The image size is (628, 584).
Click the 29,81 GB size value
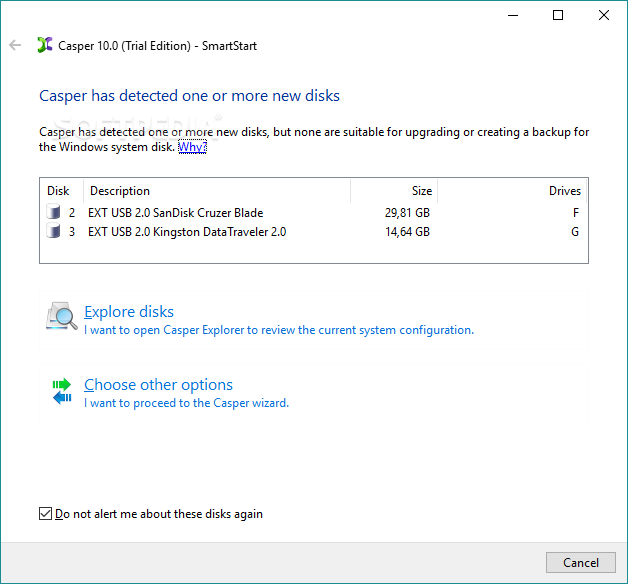click(407, 213)
